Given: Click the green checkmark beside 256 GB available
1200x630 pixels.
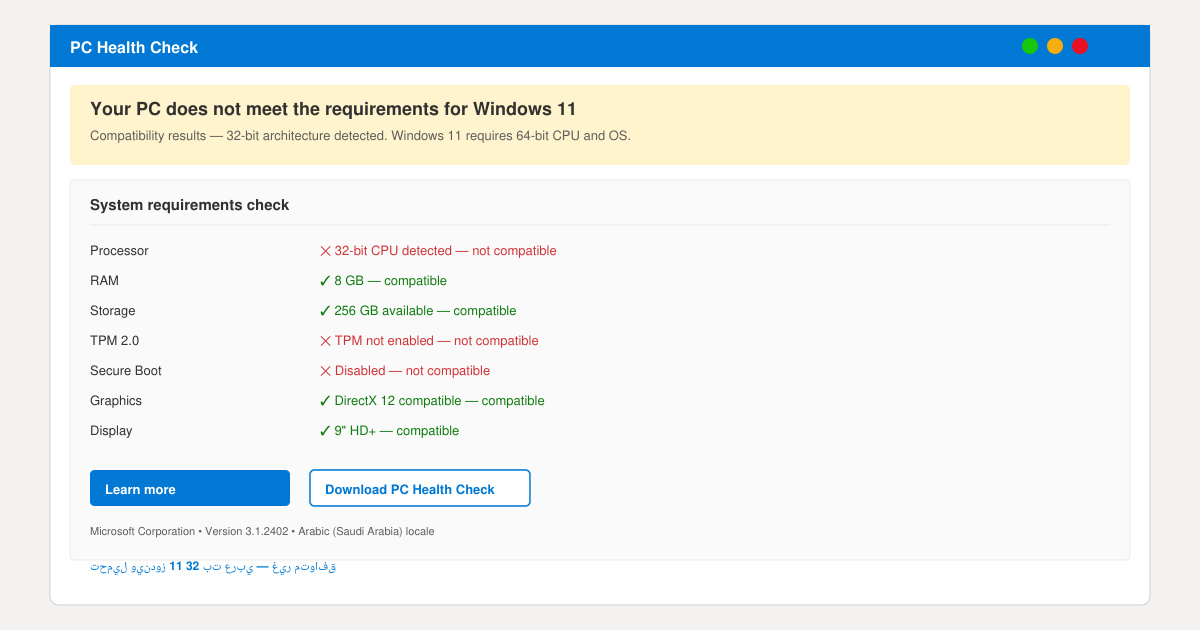Looking at the screenshot, I should tap(325, 311).
